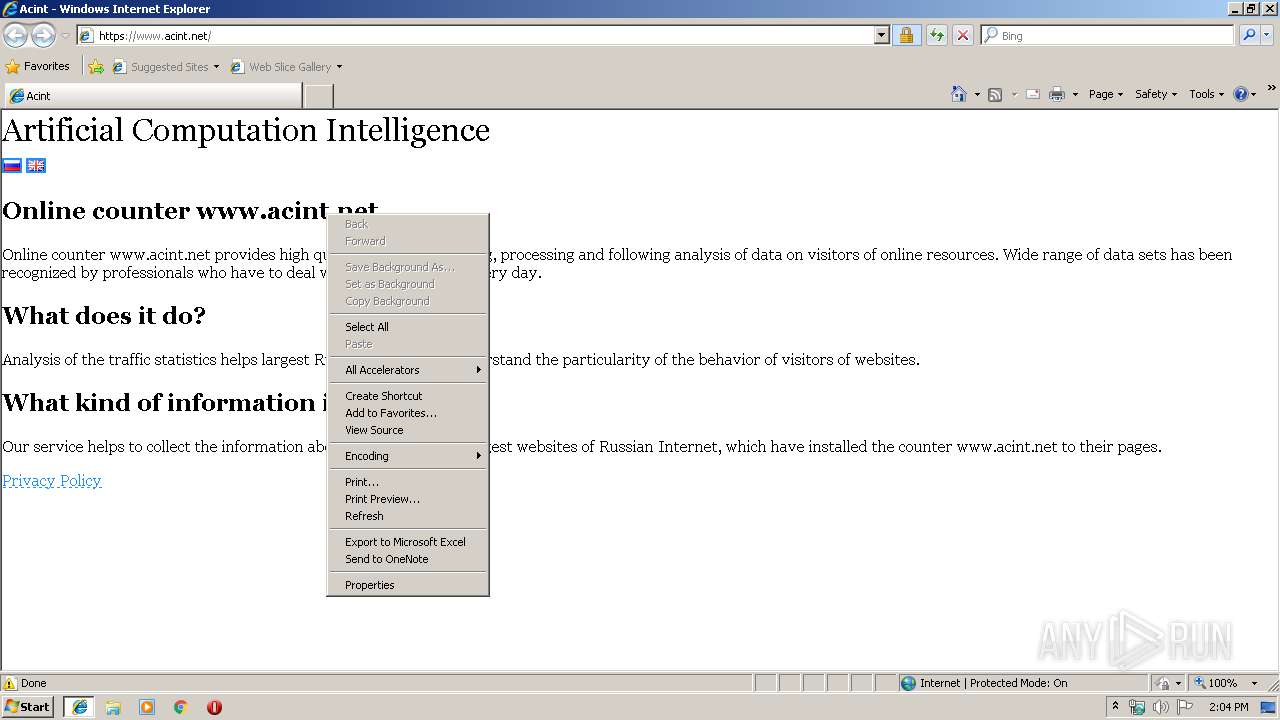Click the Print toolbar icon
The height and width of the screenshot is (720, 1280).
[x=1057, y=94]
